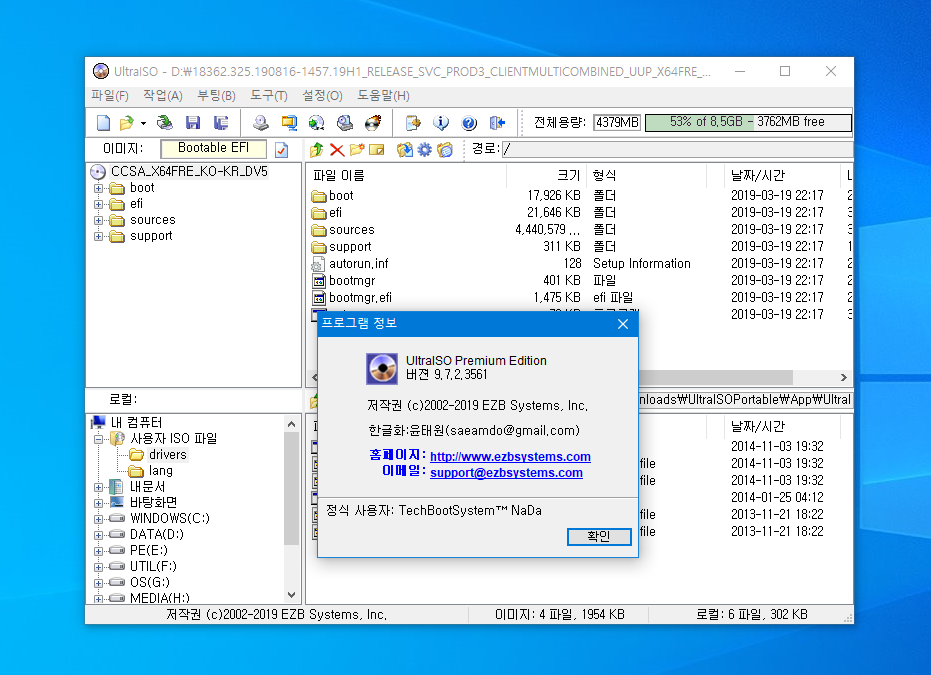This screenshot has height=675, width=931.
Task: Click the Exit door icon in toolbar
Action: 497,122
